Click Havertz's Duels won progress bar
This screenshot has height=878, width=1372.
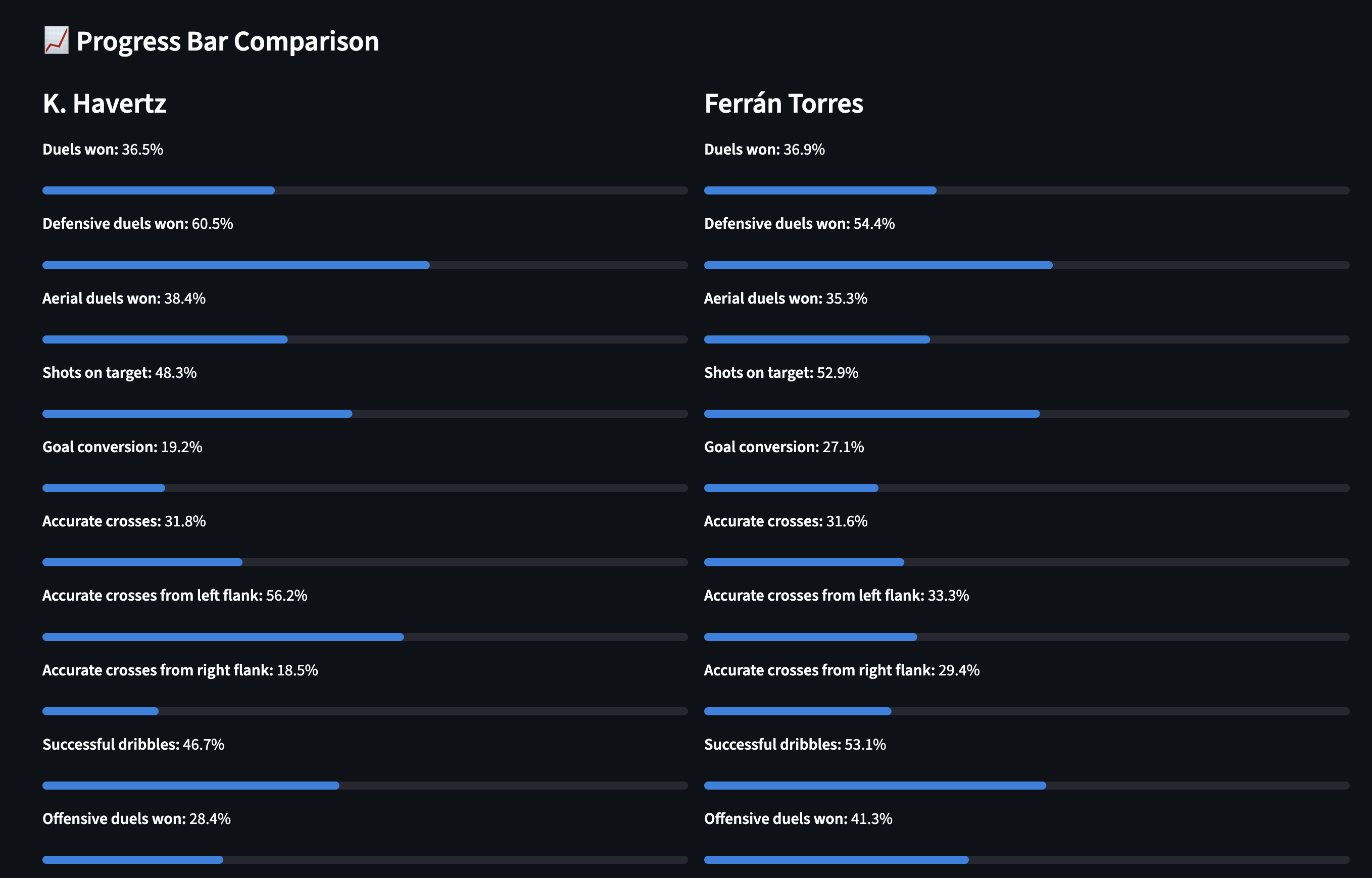coord(365,190)
